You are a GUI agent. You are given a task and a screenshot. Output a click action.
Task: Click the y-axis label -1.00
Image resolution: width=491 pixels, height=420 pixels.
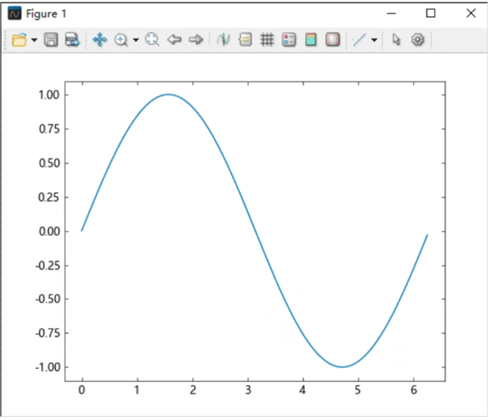point(48,367)
